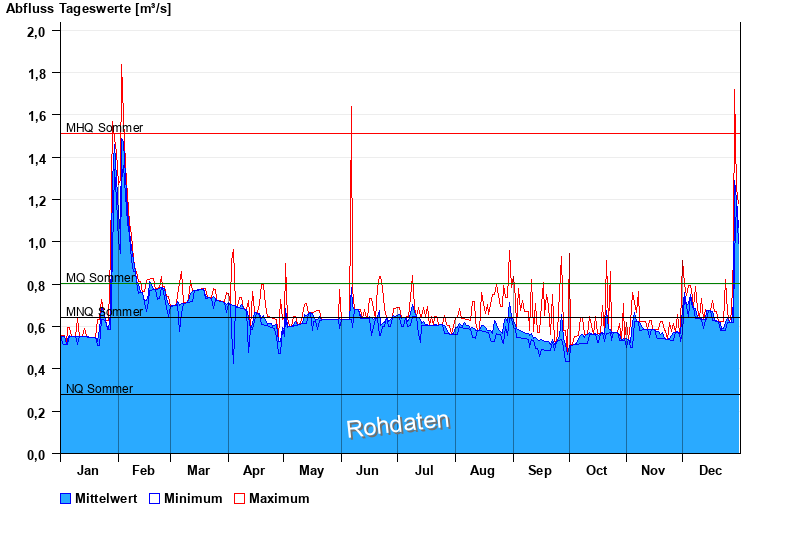Viewport: 800px width, 550px height.
Task: Click the Rohdaten watermark text
Action: [398, 424]
